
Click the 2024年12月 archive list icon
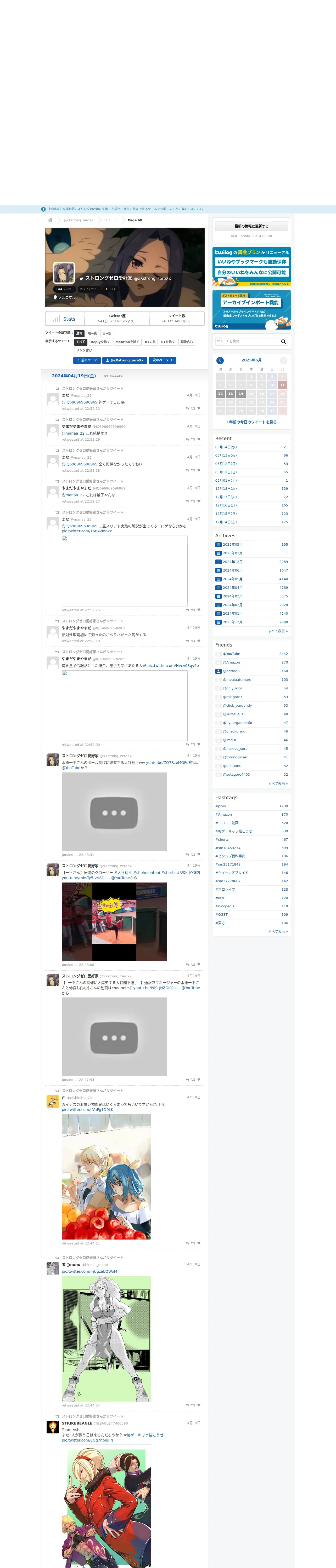[x=218, y=562]
